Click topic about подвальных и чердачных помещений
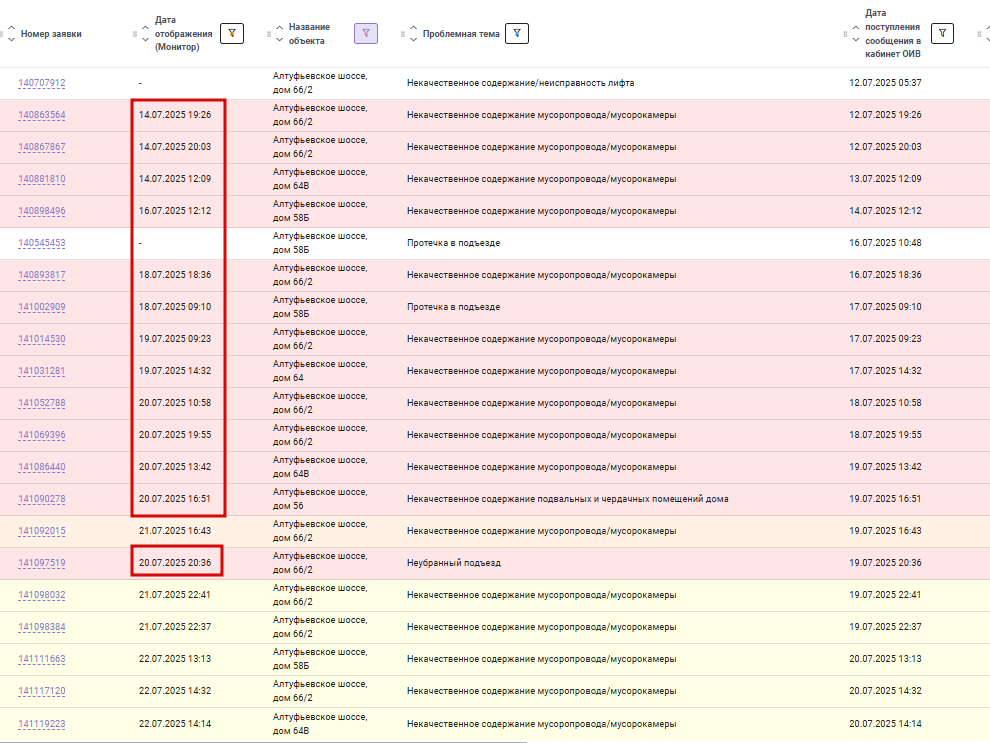990x743 pixels. click(x=568, y=499)
